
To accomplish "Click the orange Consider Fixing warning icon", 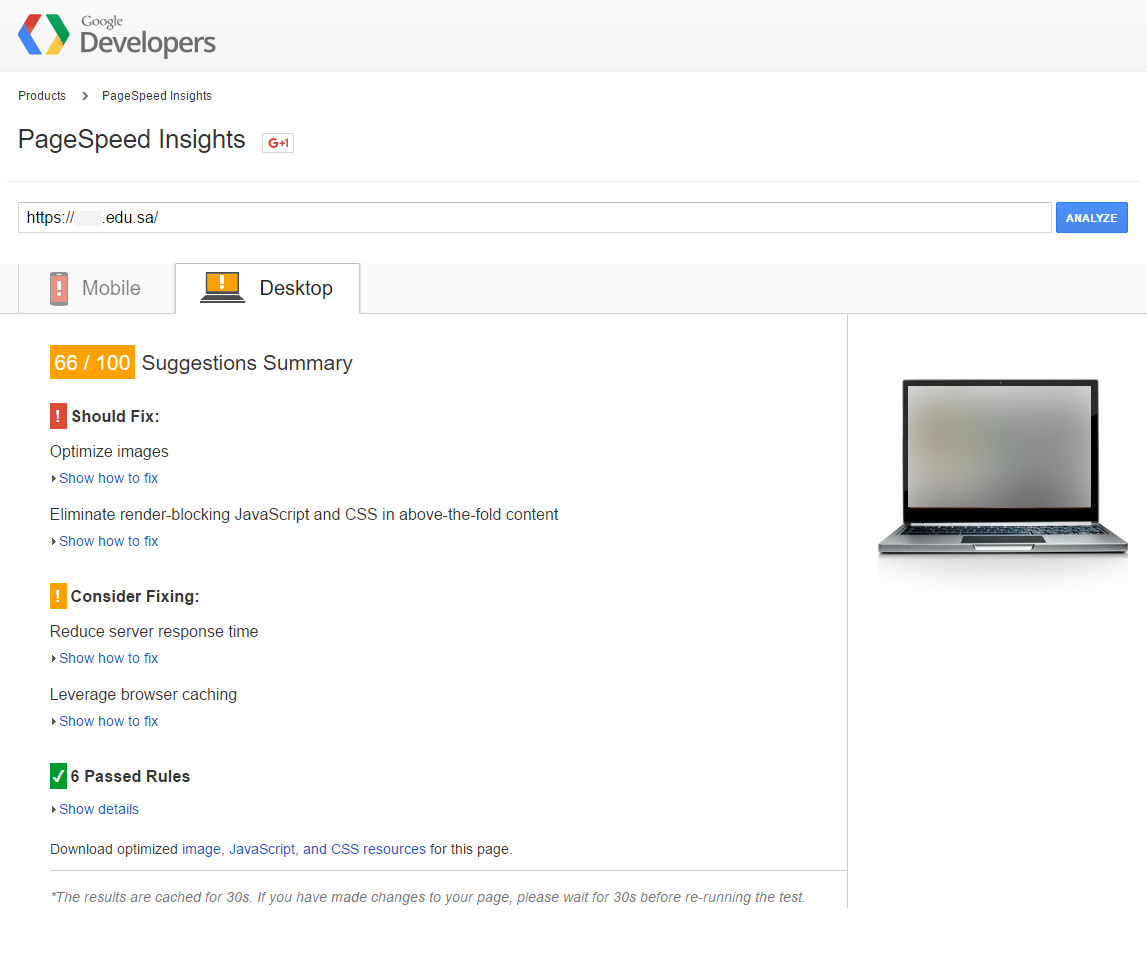I will tap(58, 596).
